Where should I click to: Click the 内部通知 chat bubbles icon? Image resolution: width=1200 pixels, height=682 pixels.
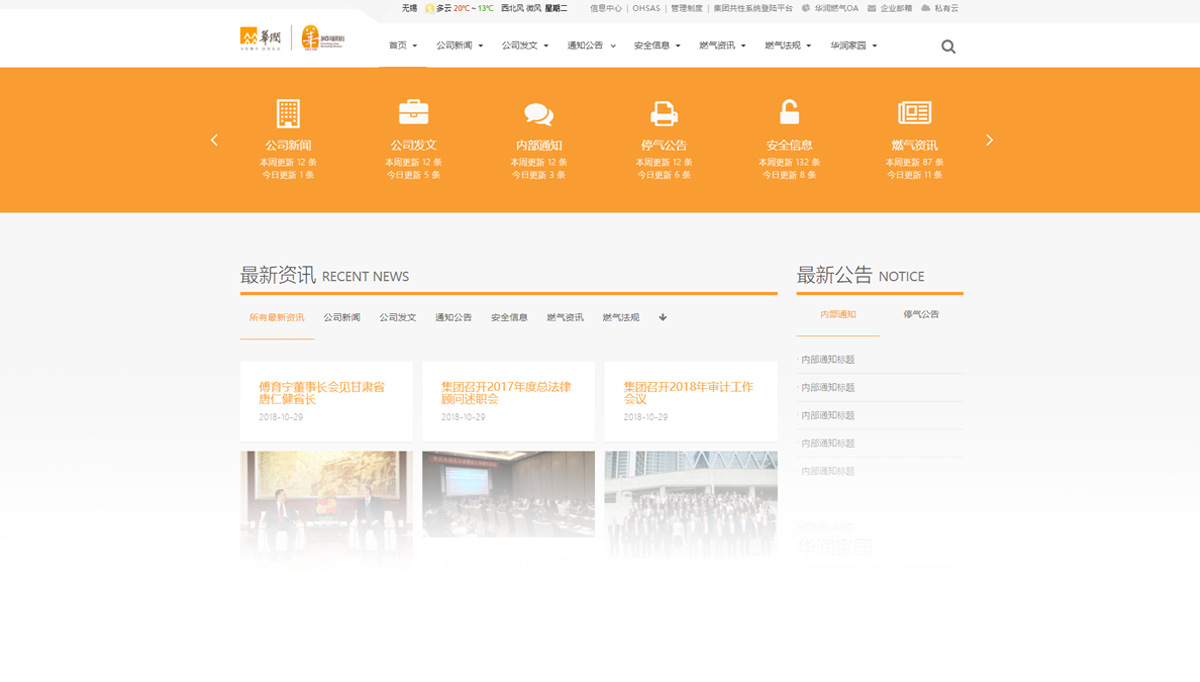pyautogui.click(x=538, y=114)
